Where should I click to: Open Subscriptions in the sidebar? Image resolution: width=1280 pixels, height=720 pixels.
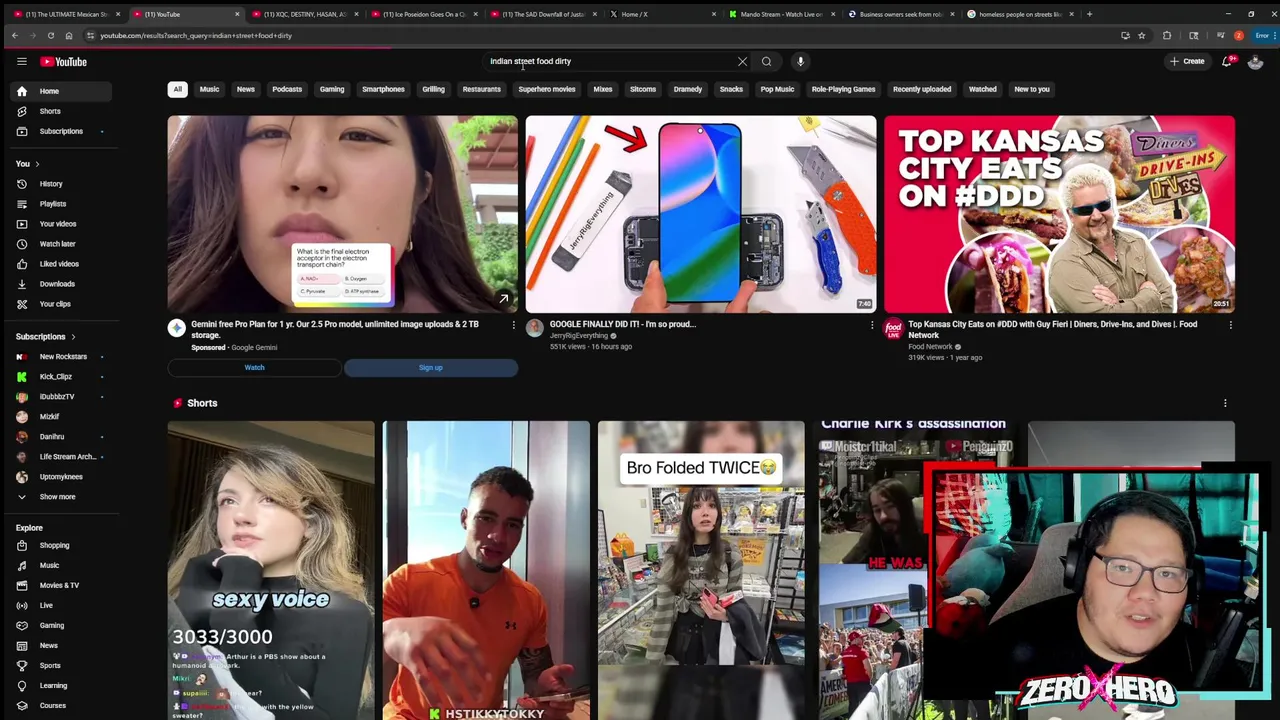[x=60, y=131]
